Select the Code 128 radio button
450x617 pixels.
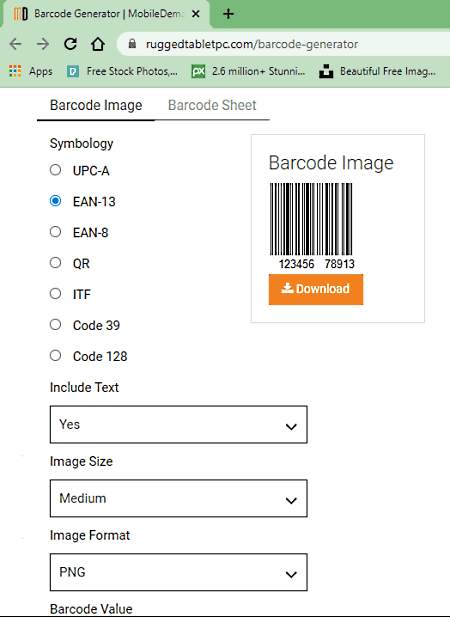(55, 355)
